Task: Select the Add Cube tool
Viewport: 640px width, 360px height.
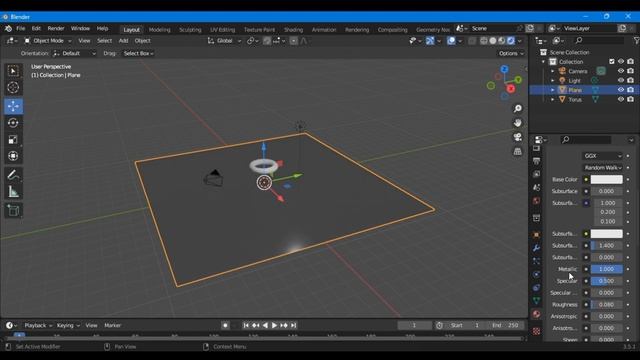Action: pyautogui.click(x=13, y=211)
